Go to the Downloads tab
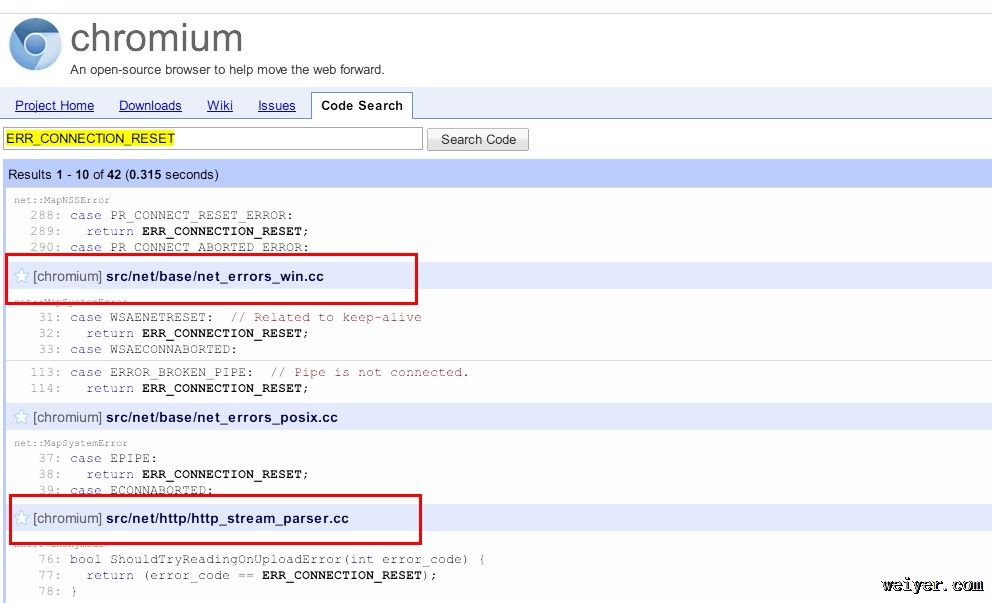 [x=150, y=106]
